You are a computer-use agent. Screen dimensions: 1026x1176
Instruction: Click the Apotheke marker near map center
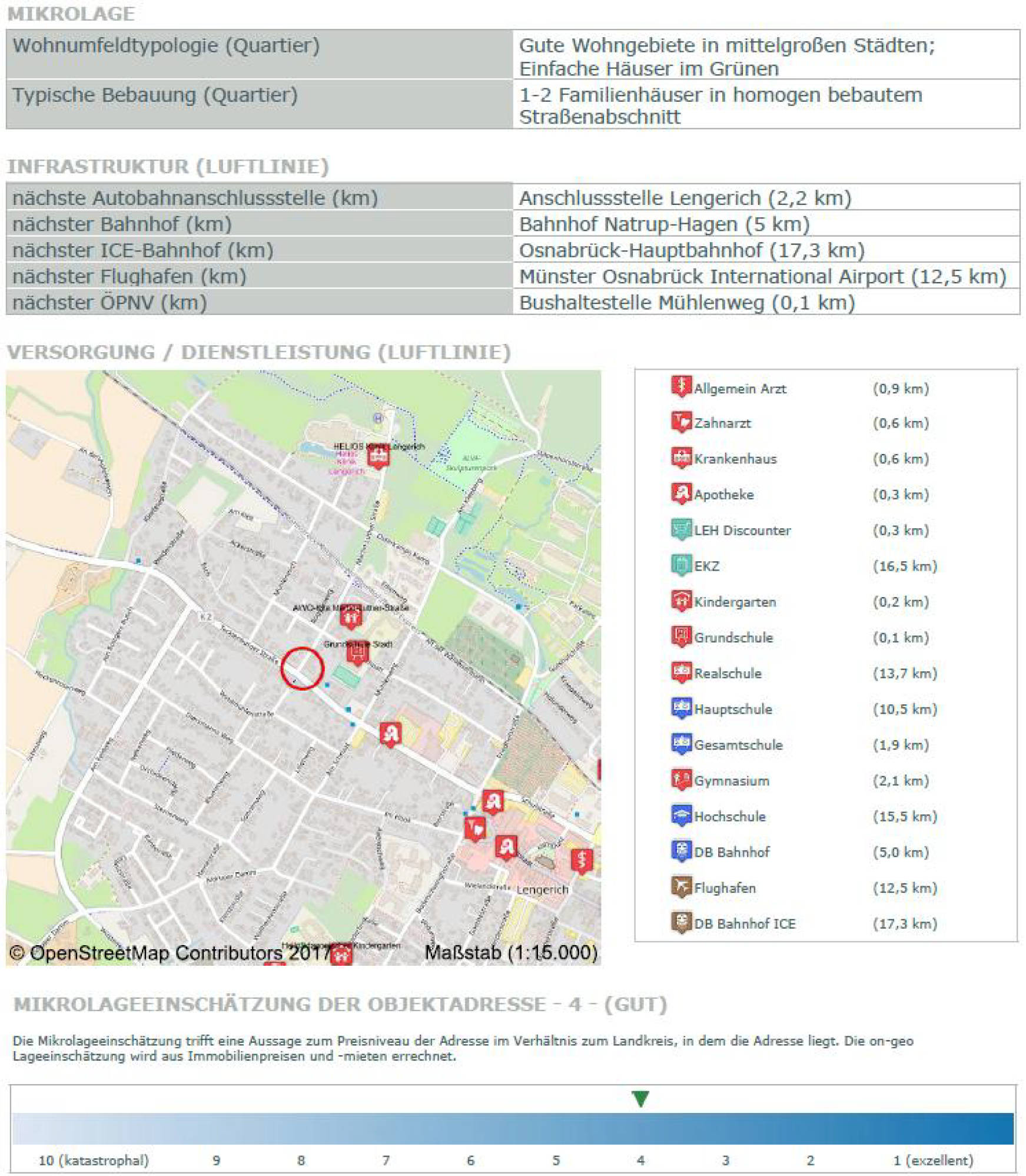coord(391,734)
